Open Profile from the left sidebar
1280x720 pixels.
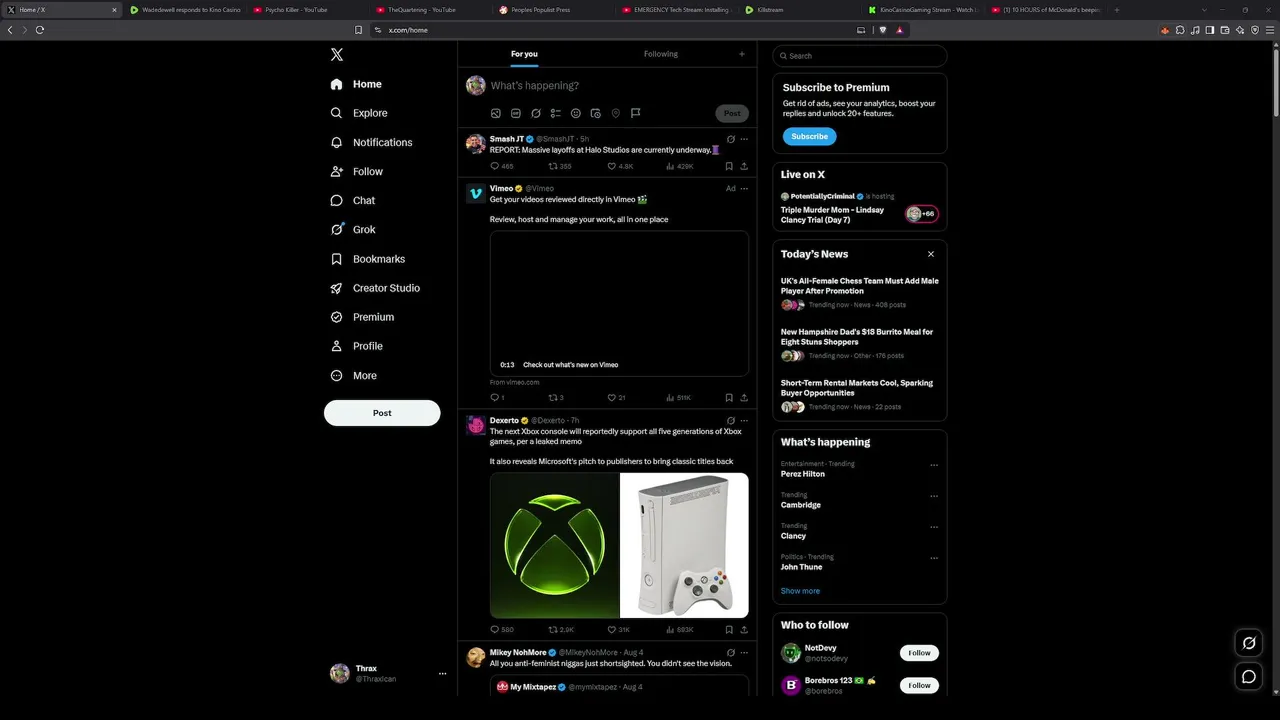(357, 346)
